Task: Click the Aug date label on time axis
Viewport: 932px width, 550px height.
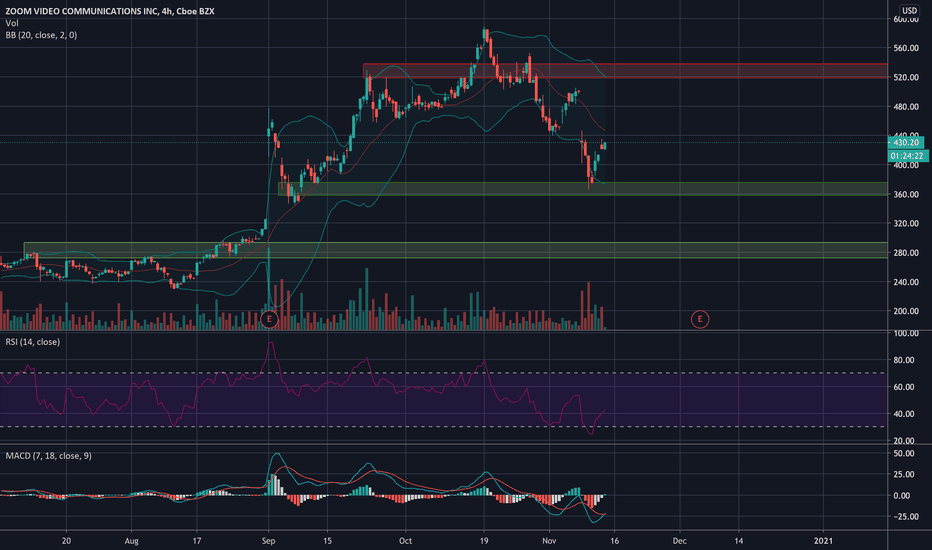Action: (131, 540)
